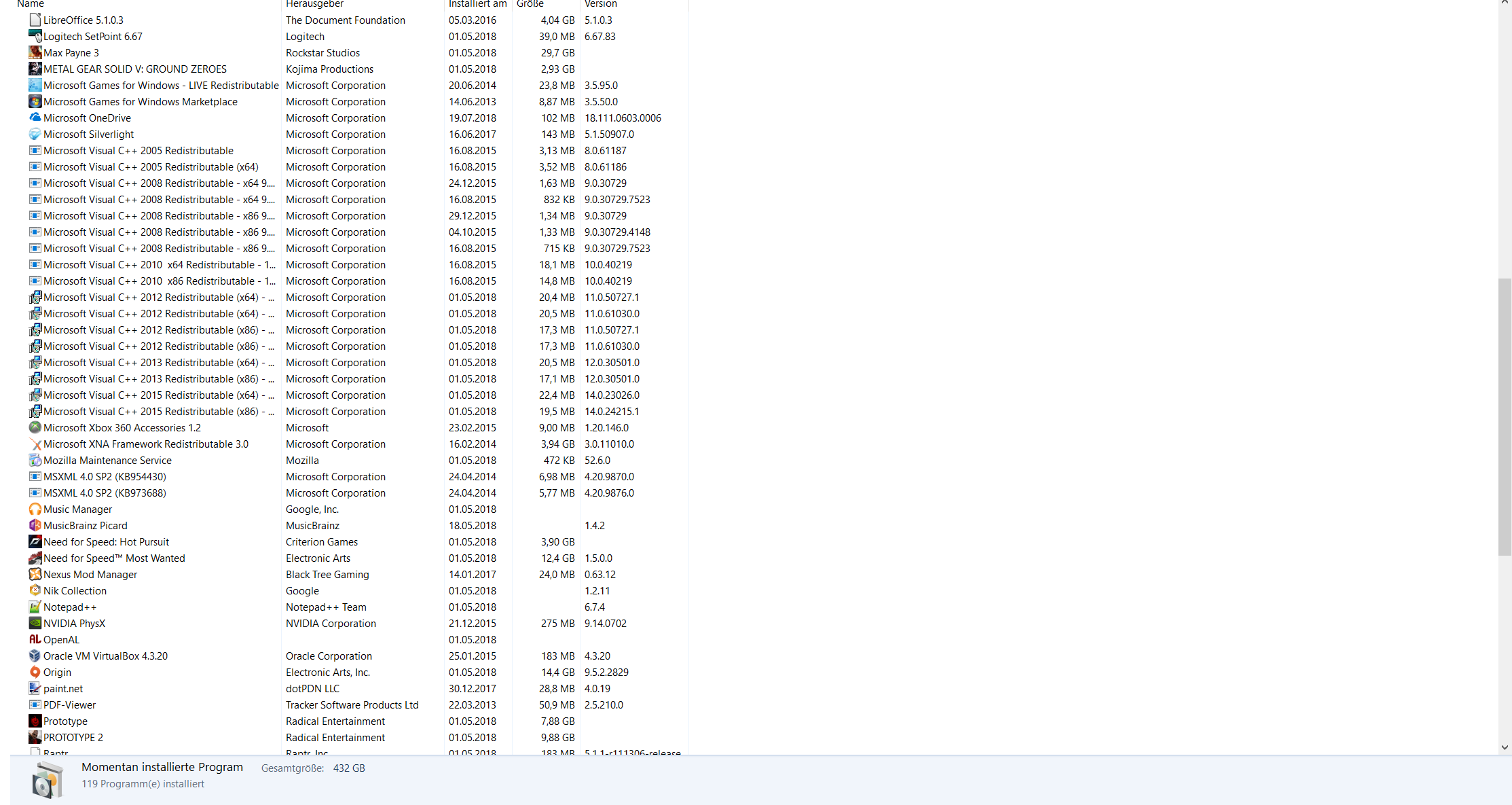This screenshot has width=1512, height=805.
Task: Click install date 20.06.2014
Action: (472, 85)
